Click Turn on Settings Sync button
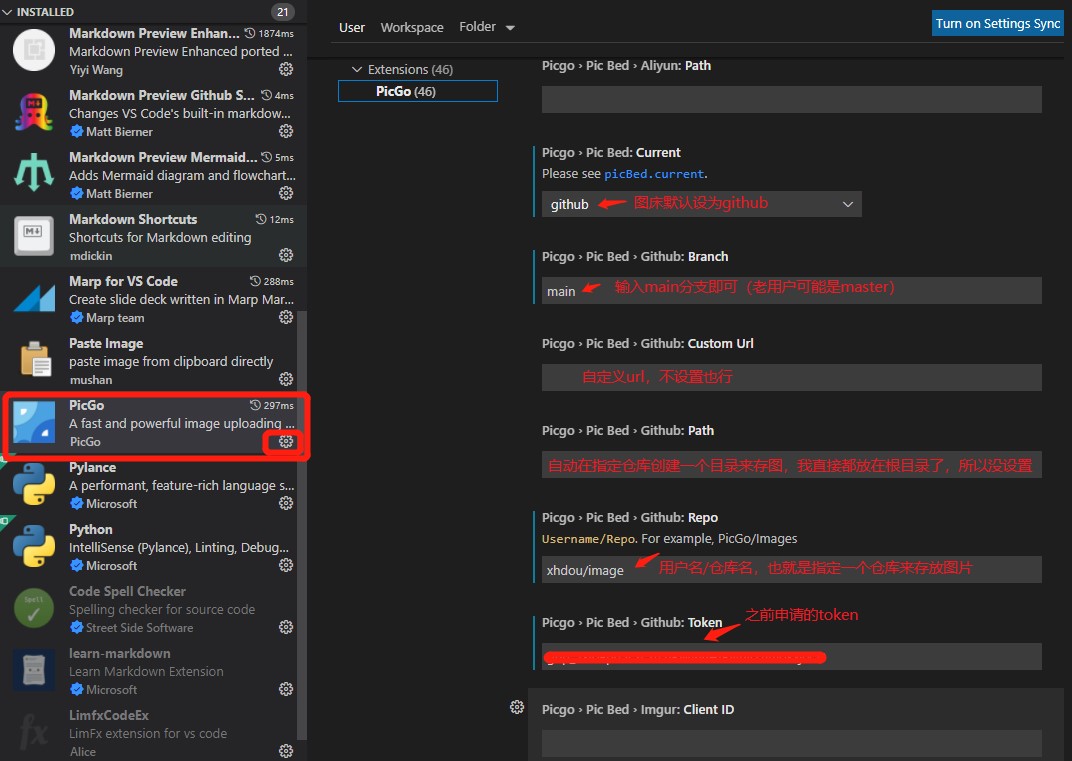The image size is (1072, 761). pyautogui.click(x=997, y=23)
